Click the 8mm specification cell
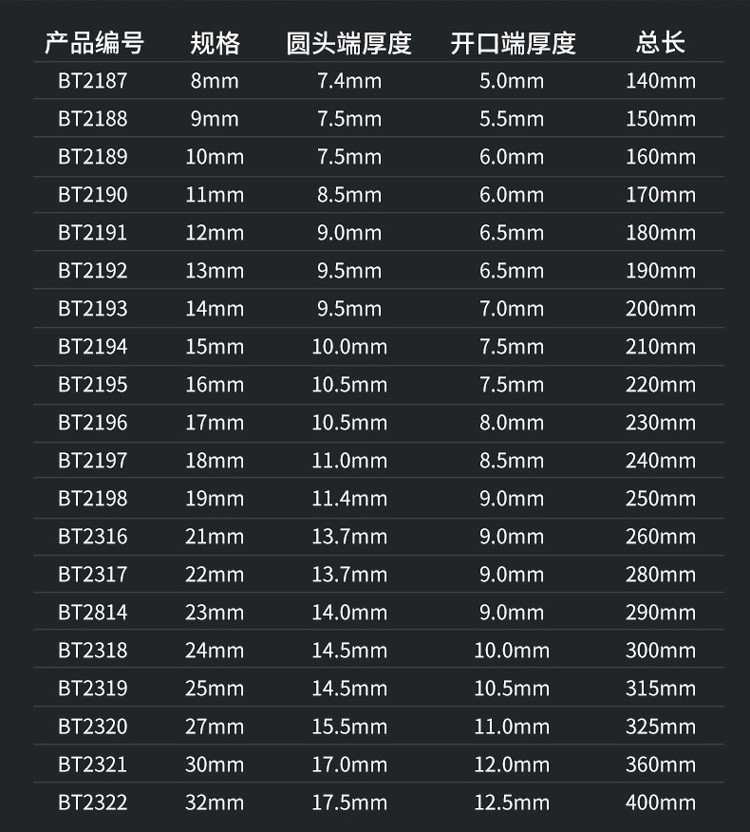750x832 pixels. pos(215,81)
